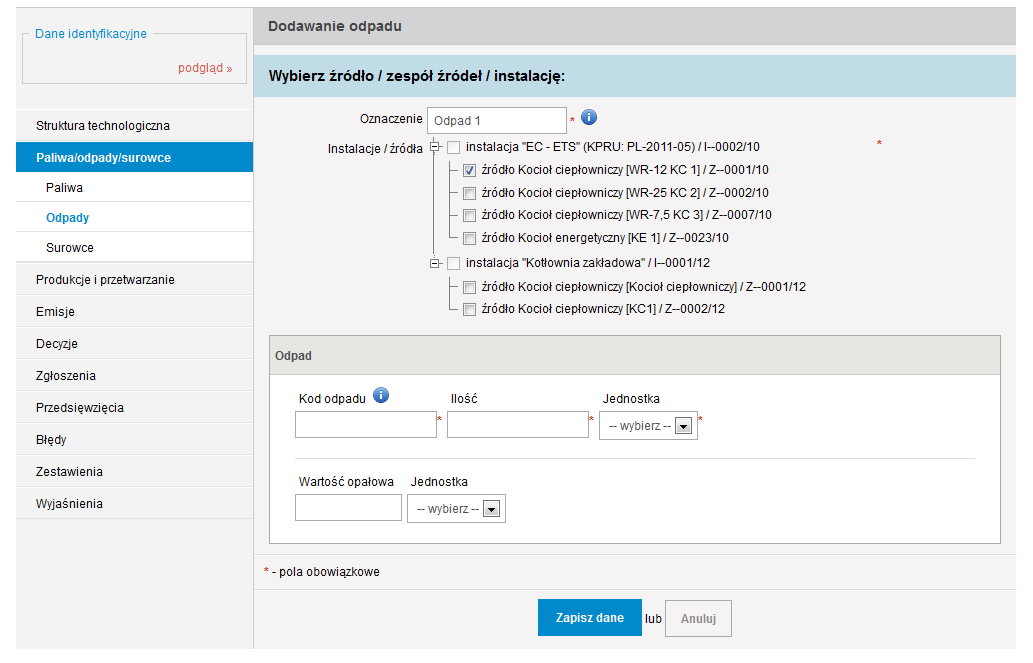This screenshot has width=1033, height=663.
Task: Check źródło Kocioł energetyczny KE 1
Action: pyautogui.click(x=469, y=239)
